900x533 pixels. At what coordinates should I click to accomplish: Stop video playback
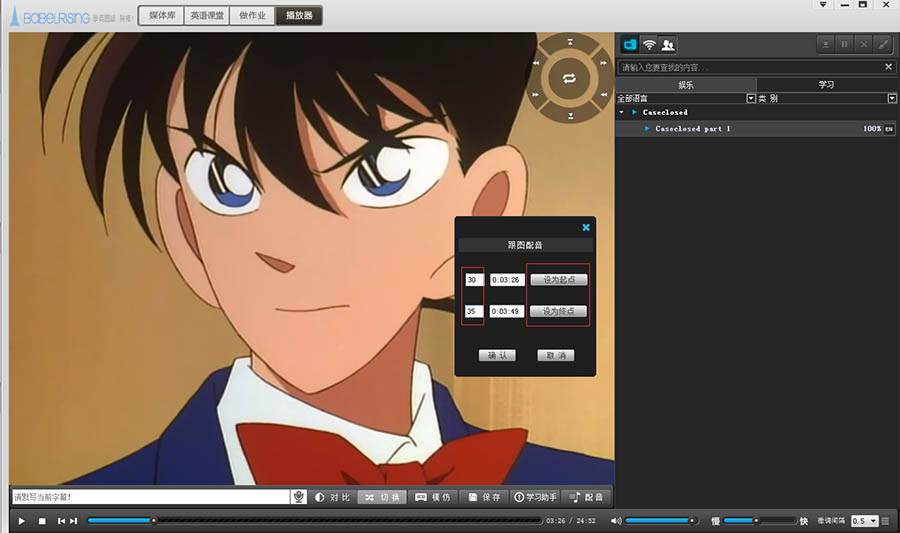pyautogui.click(x=42, y=521)
